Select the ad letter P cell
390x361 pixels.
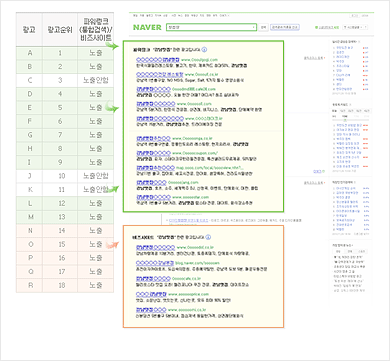pos(30,258)
